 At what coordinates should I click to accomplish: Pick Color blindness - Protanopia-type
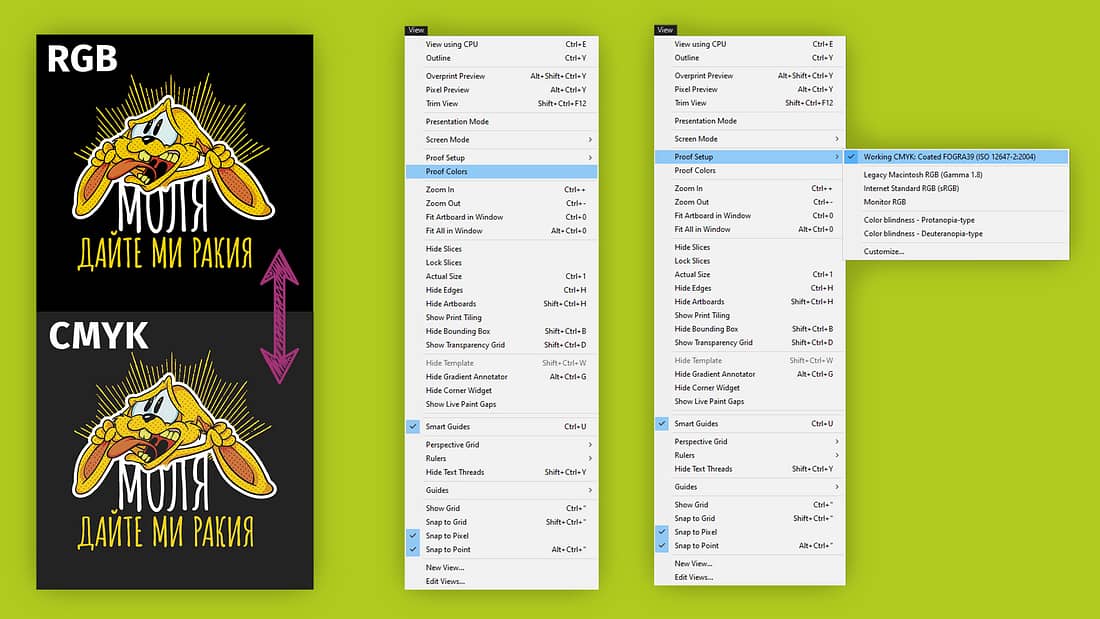pos(919,220)
